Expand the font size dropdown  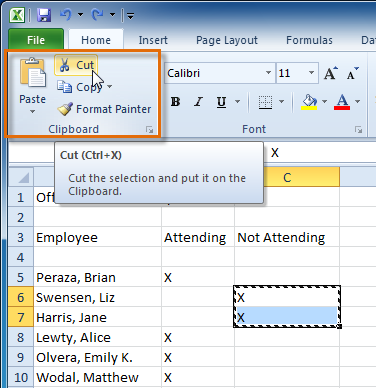311,73
